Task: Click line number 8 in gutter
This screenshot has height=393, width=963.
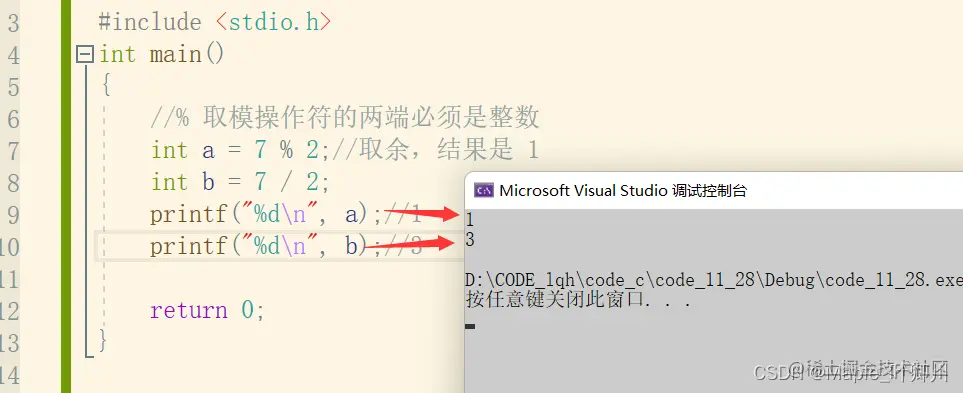Action: click(x=14, y=183)
